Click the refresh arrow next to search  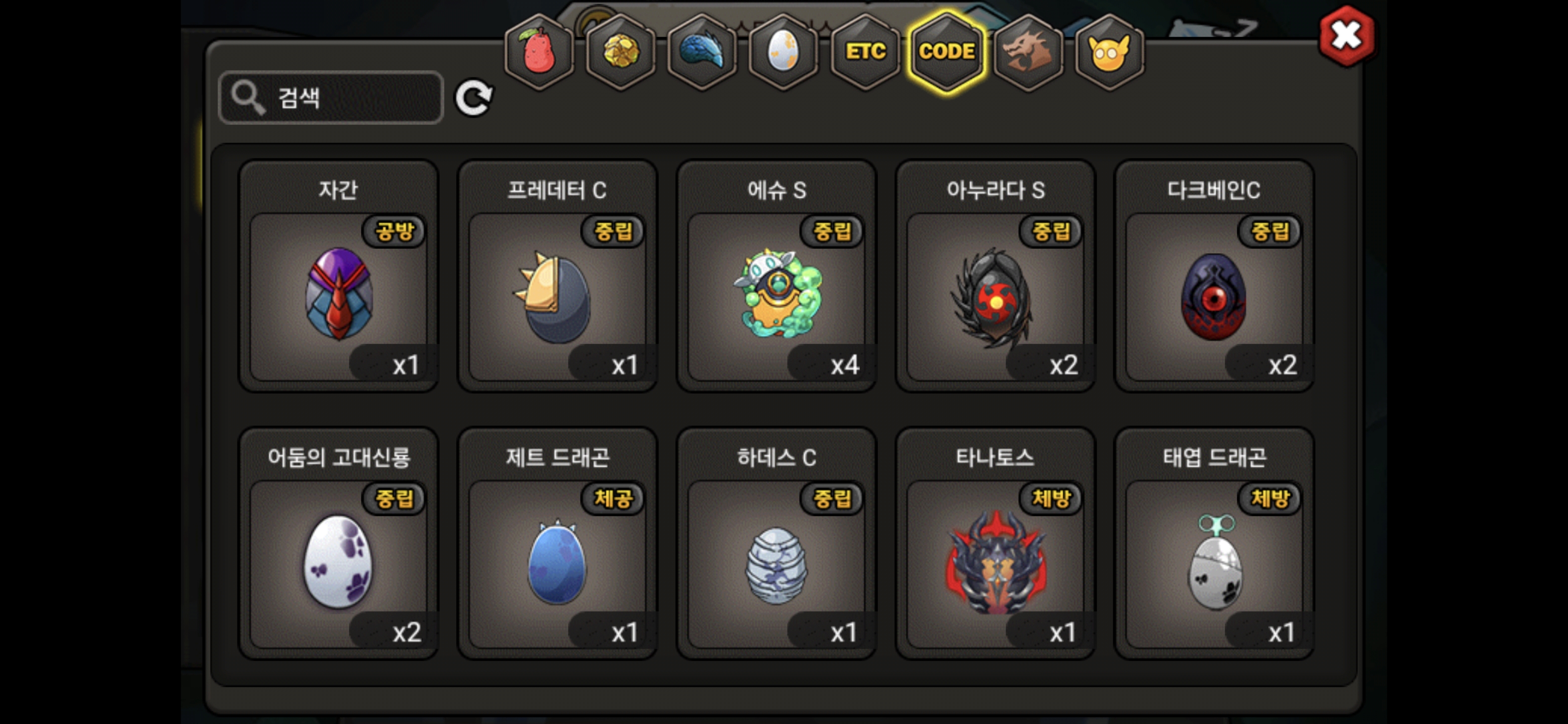tap(473, 98)
